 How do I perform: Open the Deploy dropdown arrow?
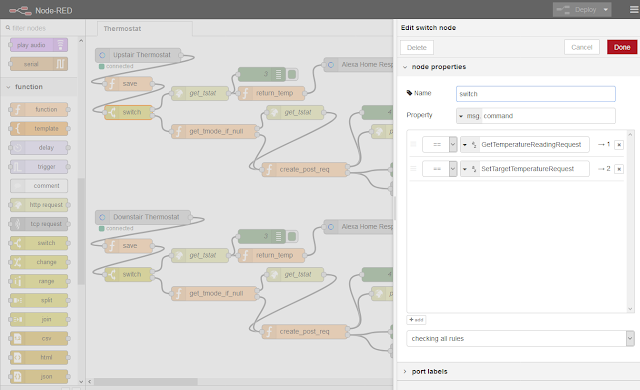pyautogui.click(x=606, y=9)
